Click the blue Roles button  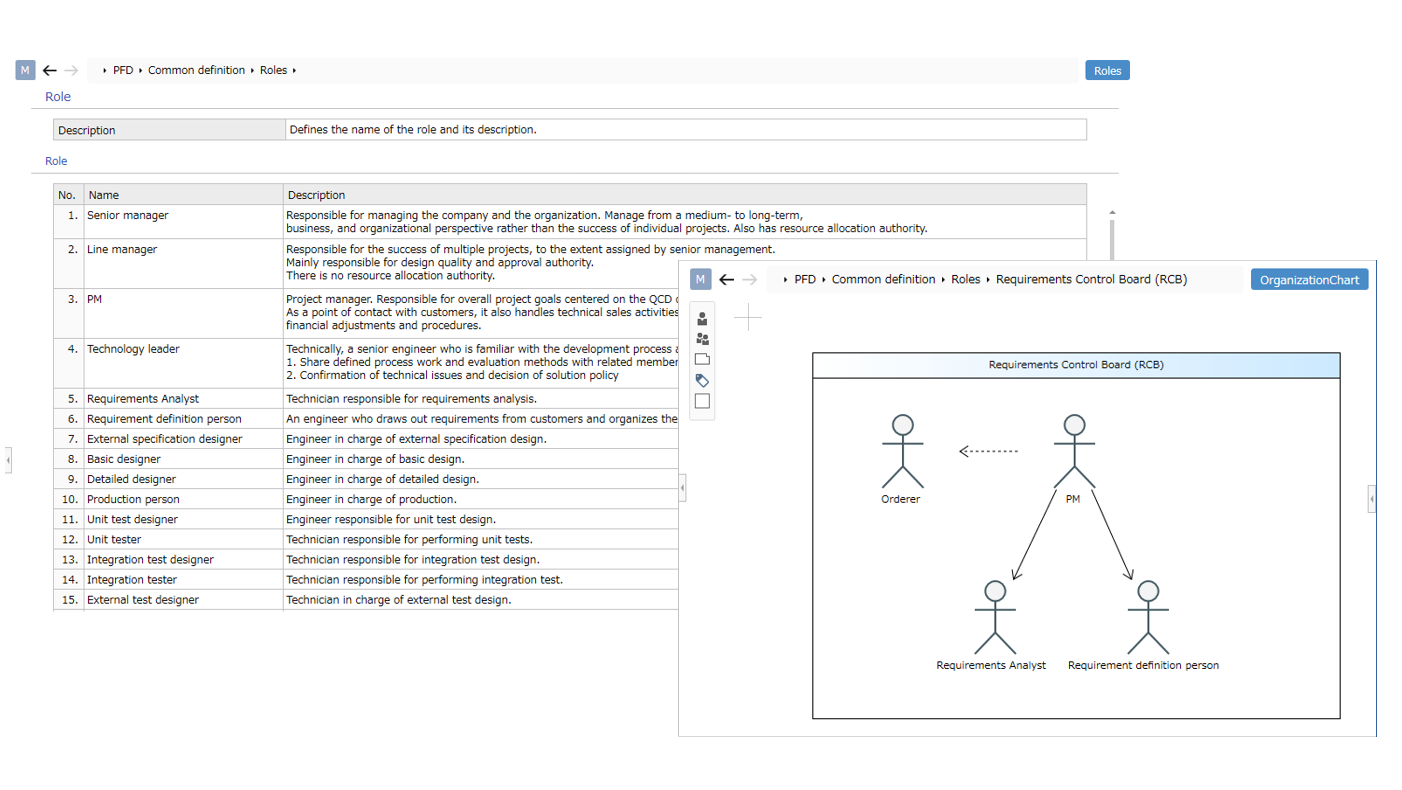tap(1107, 70)
